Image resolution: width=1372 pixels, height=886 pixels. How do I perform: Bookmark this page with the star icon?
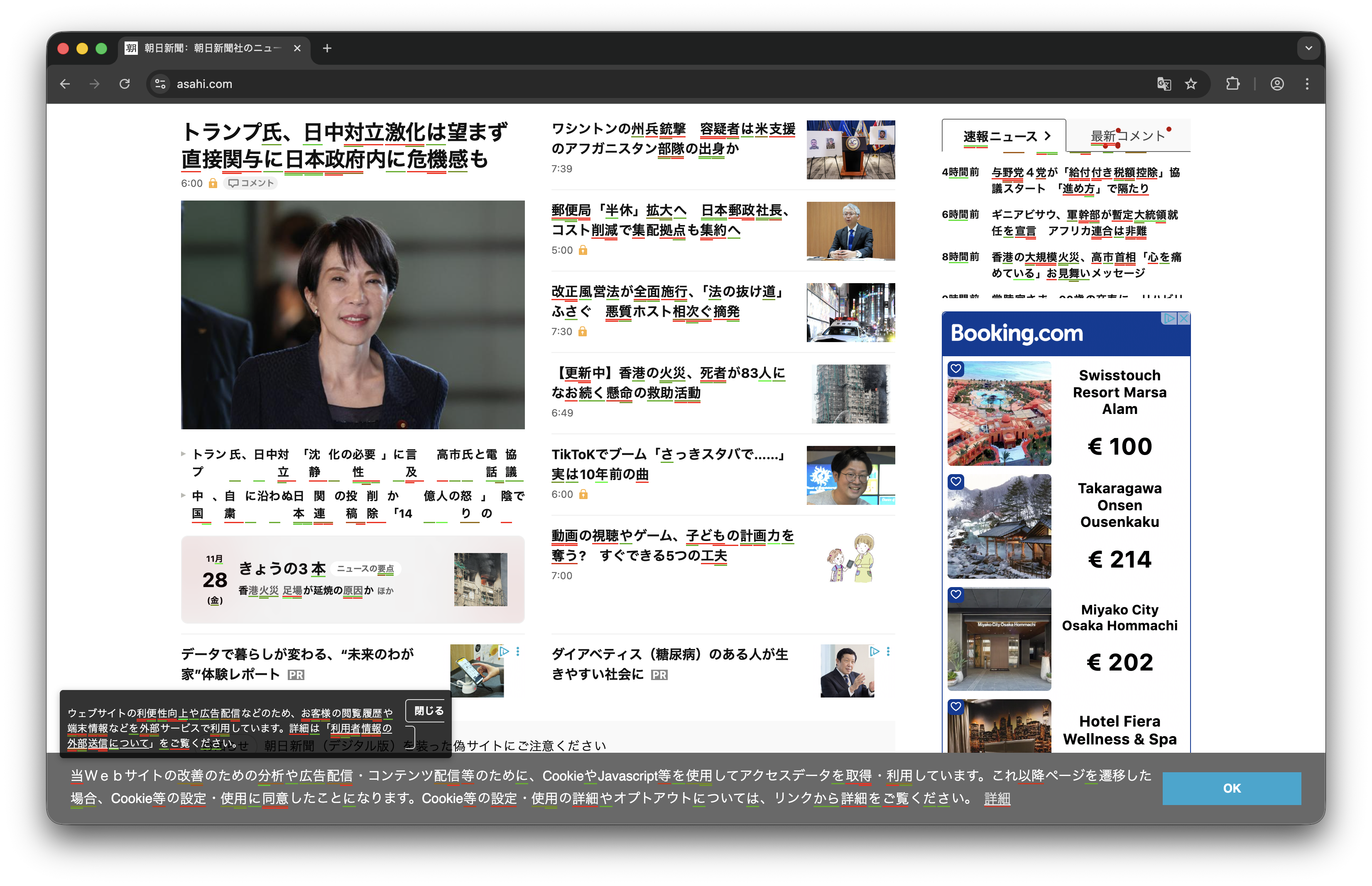tap(1191, 84)
